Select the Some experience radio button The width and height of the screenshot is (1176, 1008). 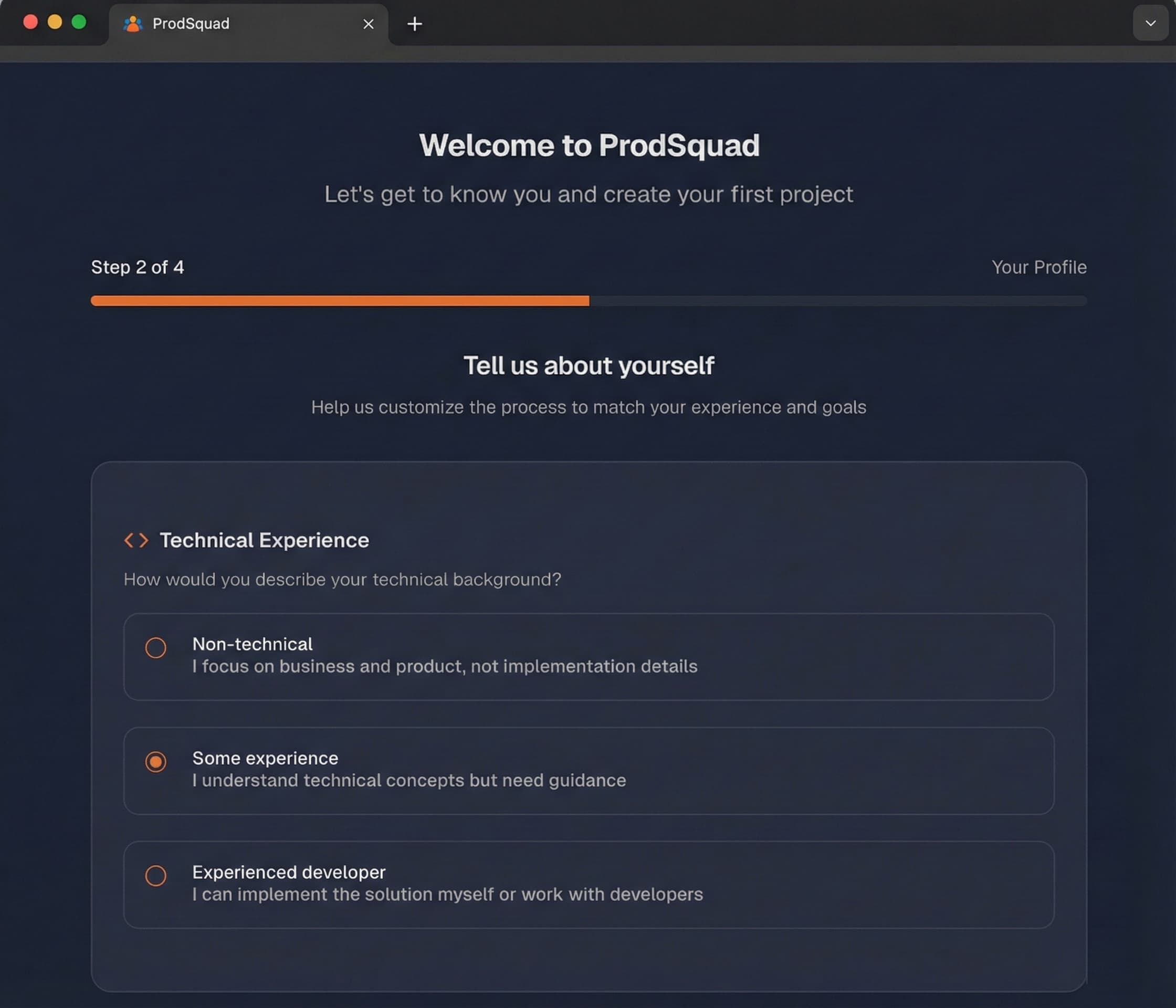pos(155,762)
